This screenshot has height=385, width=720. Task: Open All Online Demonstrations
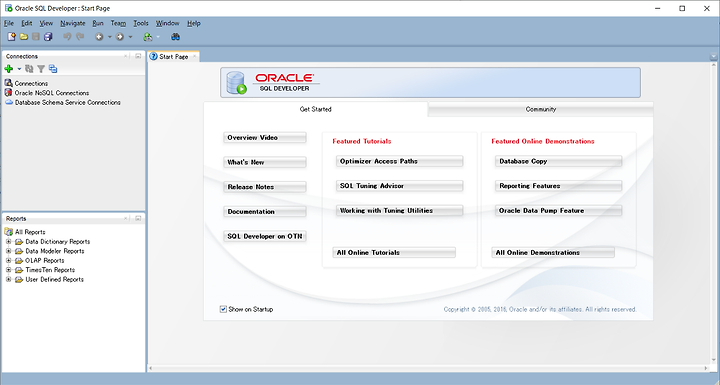click(553, 253)
